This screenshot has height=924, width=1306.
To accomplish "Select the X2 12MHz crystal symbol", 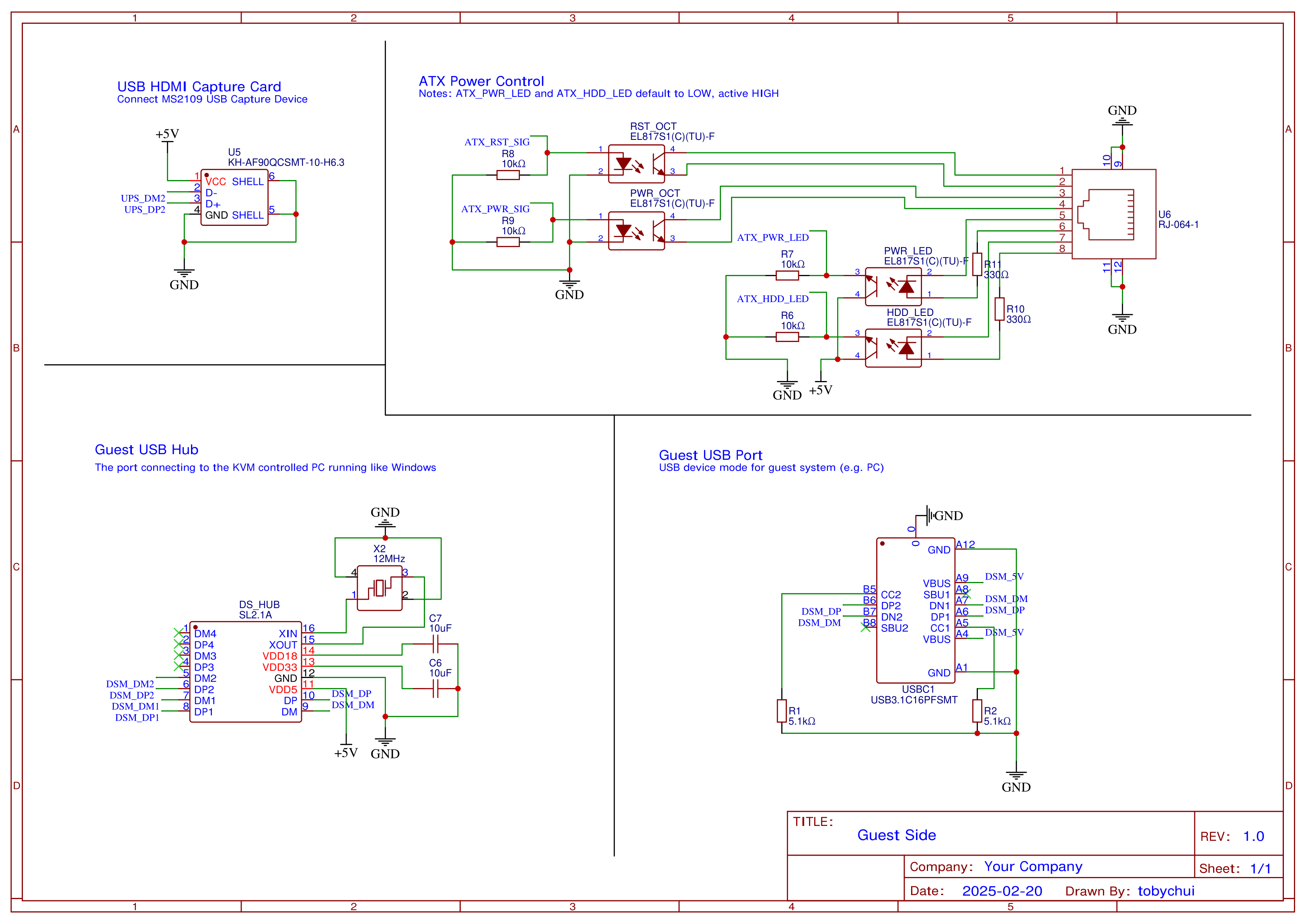I will point(379,588).
